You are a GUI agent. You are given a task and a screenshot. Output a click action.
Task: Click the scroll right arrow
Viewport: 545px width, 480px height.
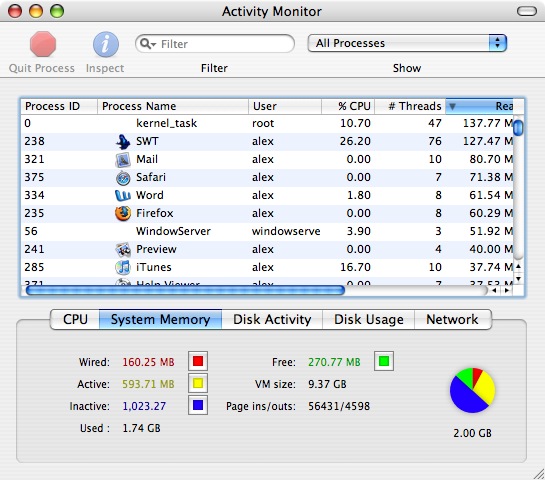tap(507, 290)
